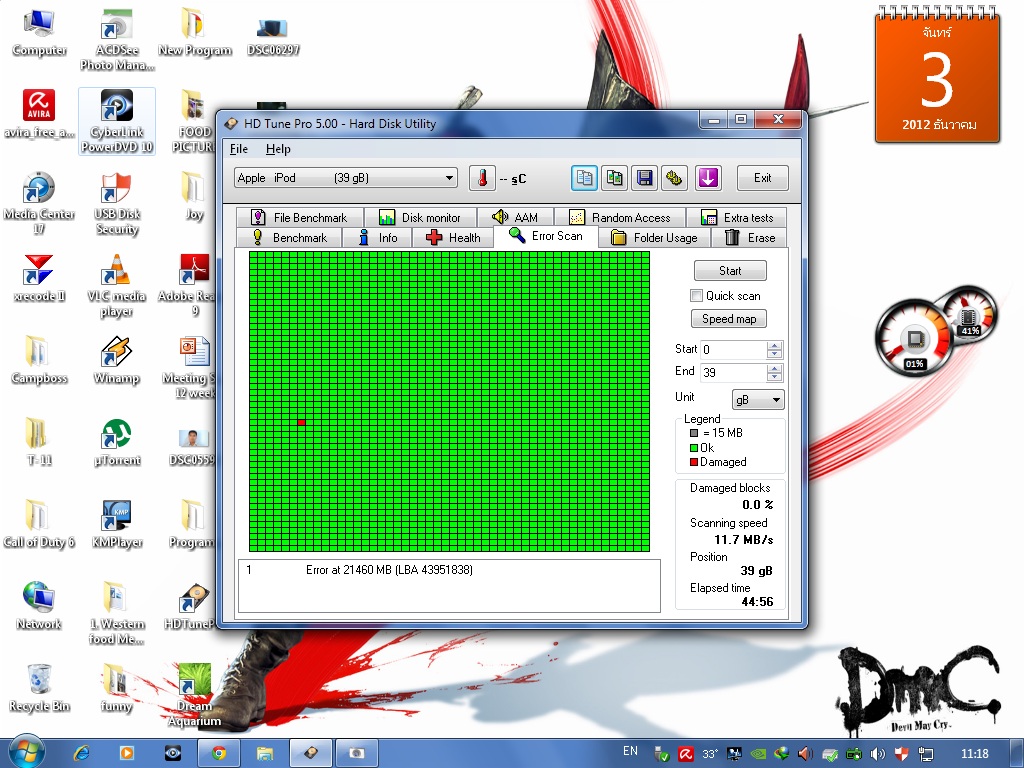Open the options wrench icon

(675, 178)
